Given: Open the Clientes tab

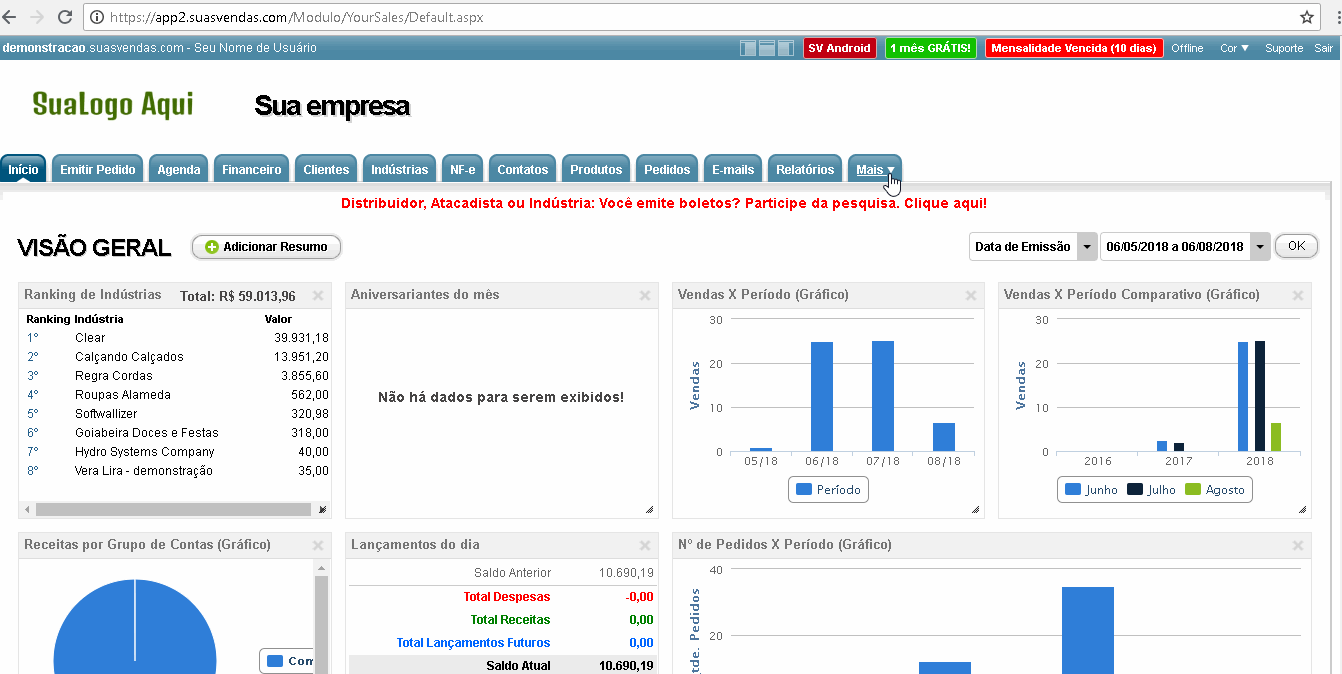Looking at the screenshot, I should coord(327,169).
